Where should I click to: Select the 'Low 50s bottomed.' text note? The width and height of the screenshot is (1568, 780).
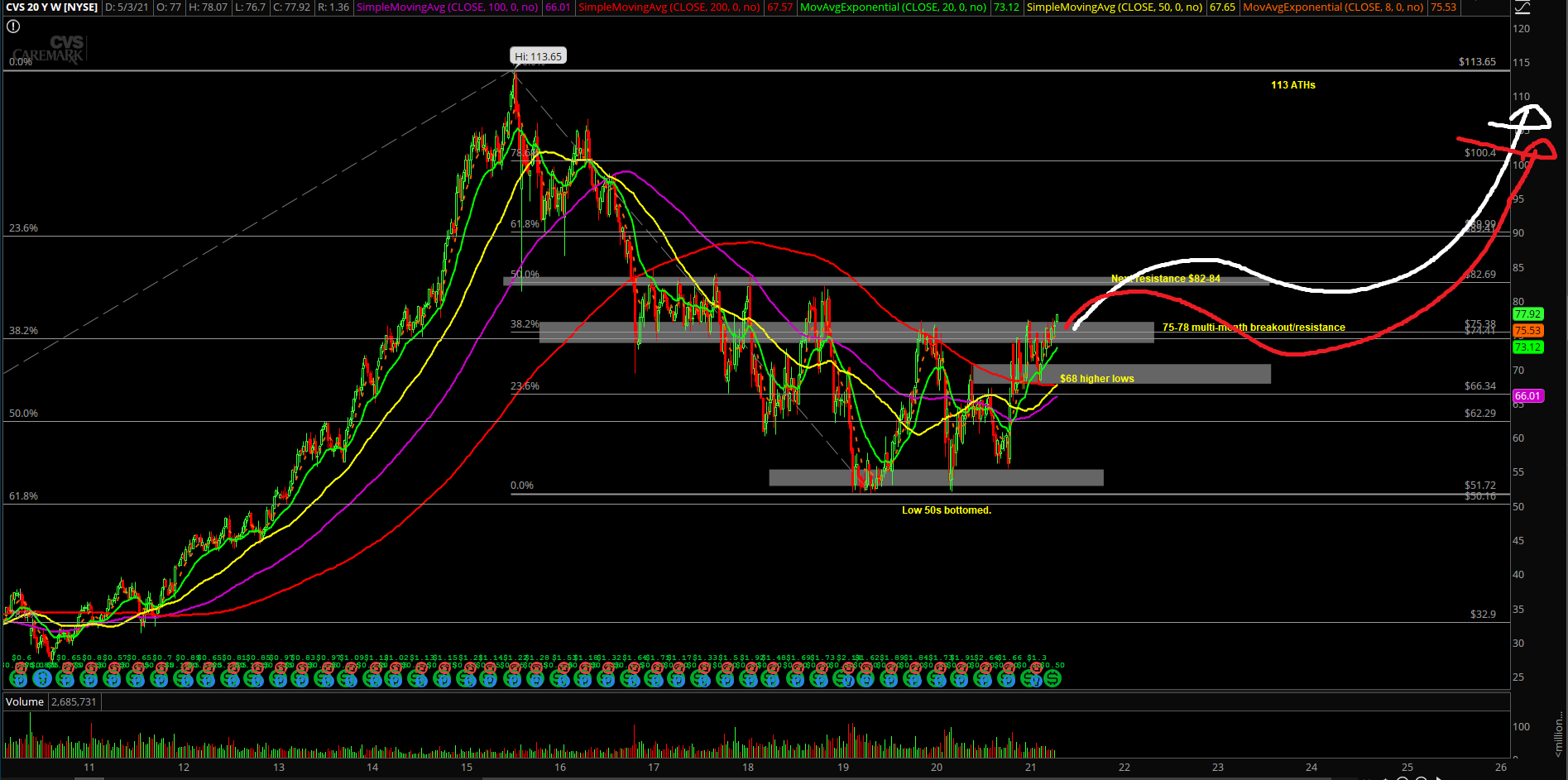[946, 510]
